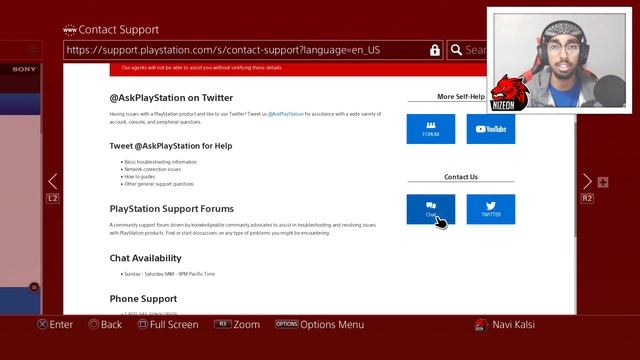Add new window with plus icon
640x360 pixels.
point(603,182)
